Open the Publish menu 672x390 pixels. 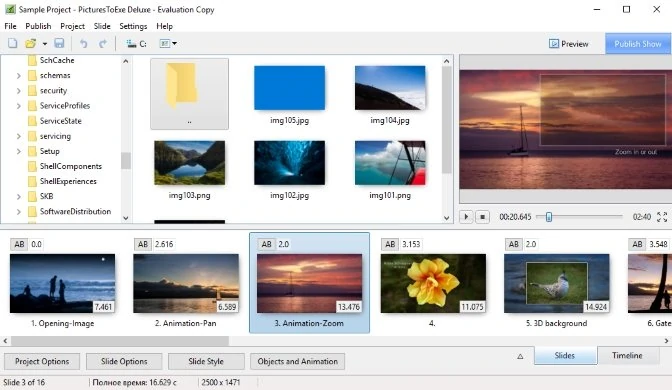(x=38, y=26)
